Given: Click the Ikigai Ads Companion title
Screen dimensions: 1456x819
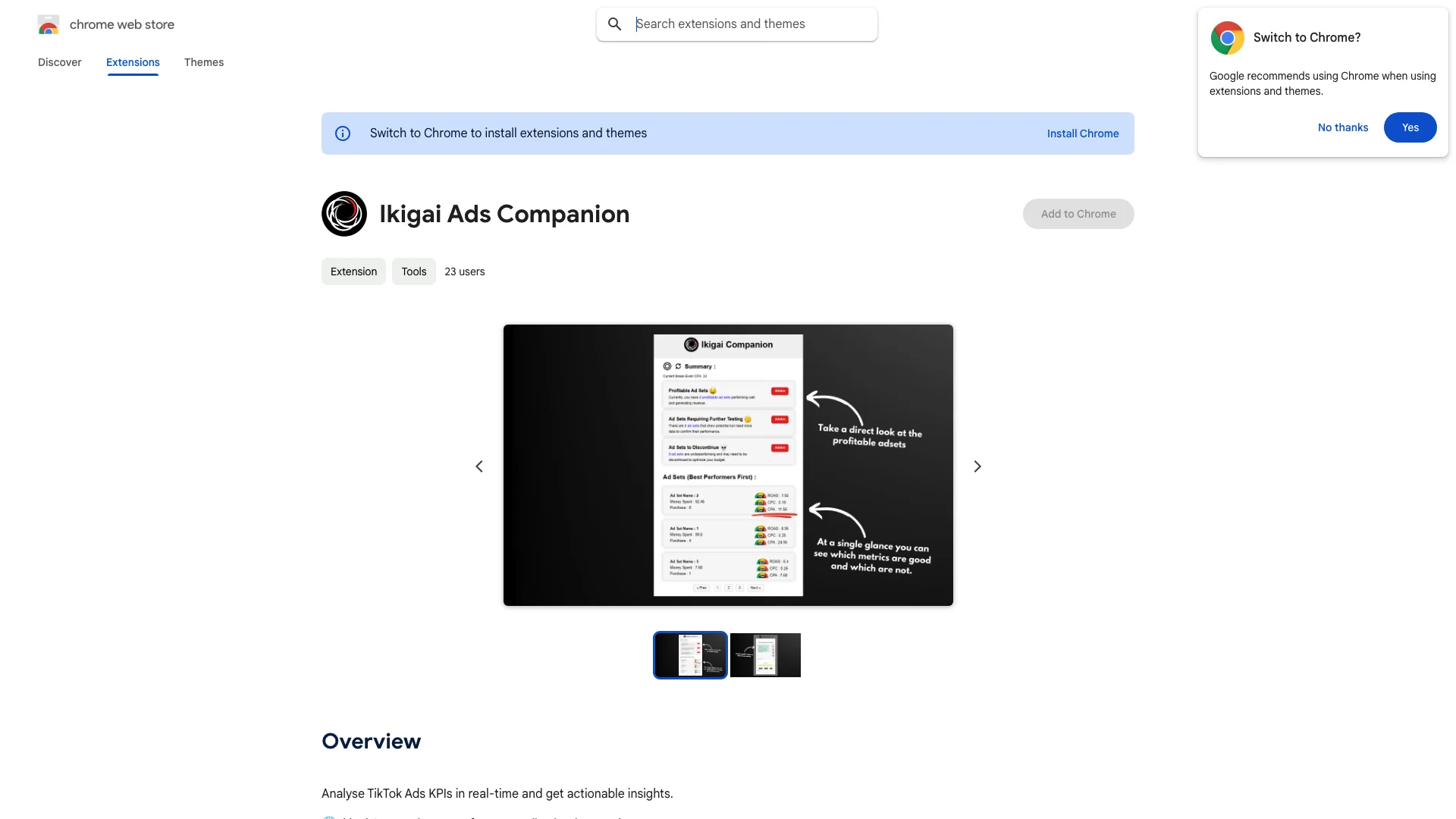Looking at the screenshot, I should click(x=504, y=214).
